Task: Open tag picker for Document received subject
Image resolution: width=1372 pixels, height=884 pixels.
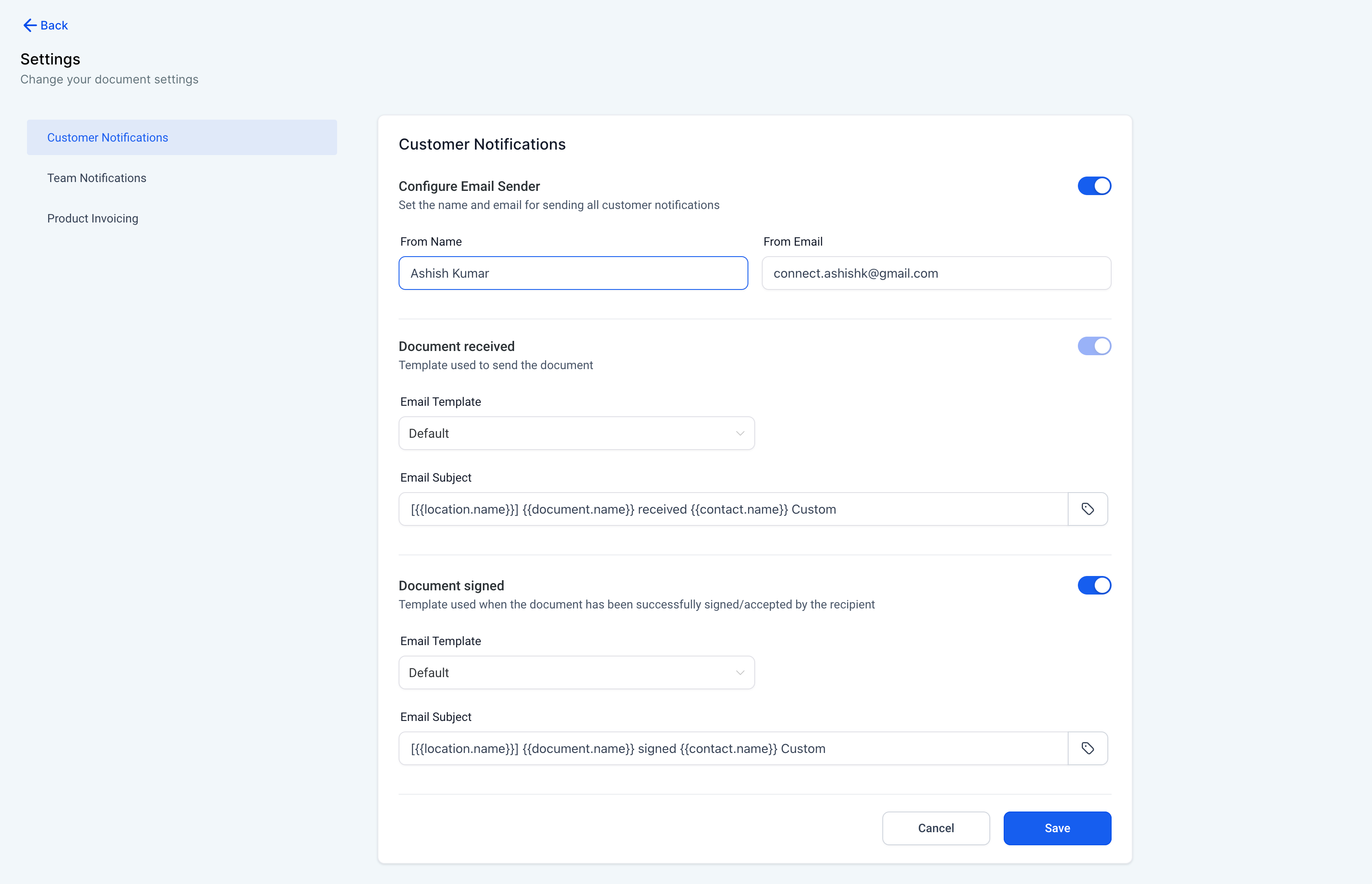Action: point(1087,509)
